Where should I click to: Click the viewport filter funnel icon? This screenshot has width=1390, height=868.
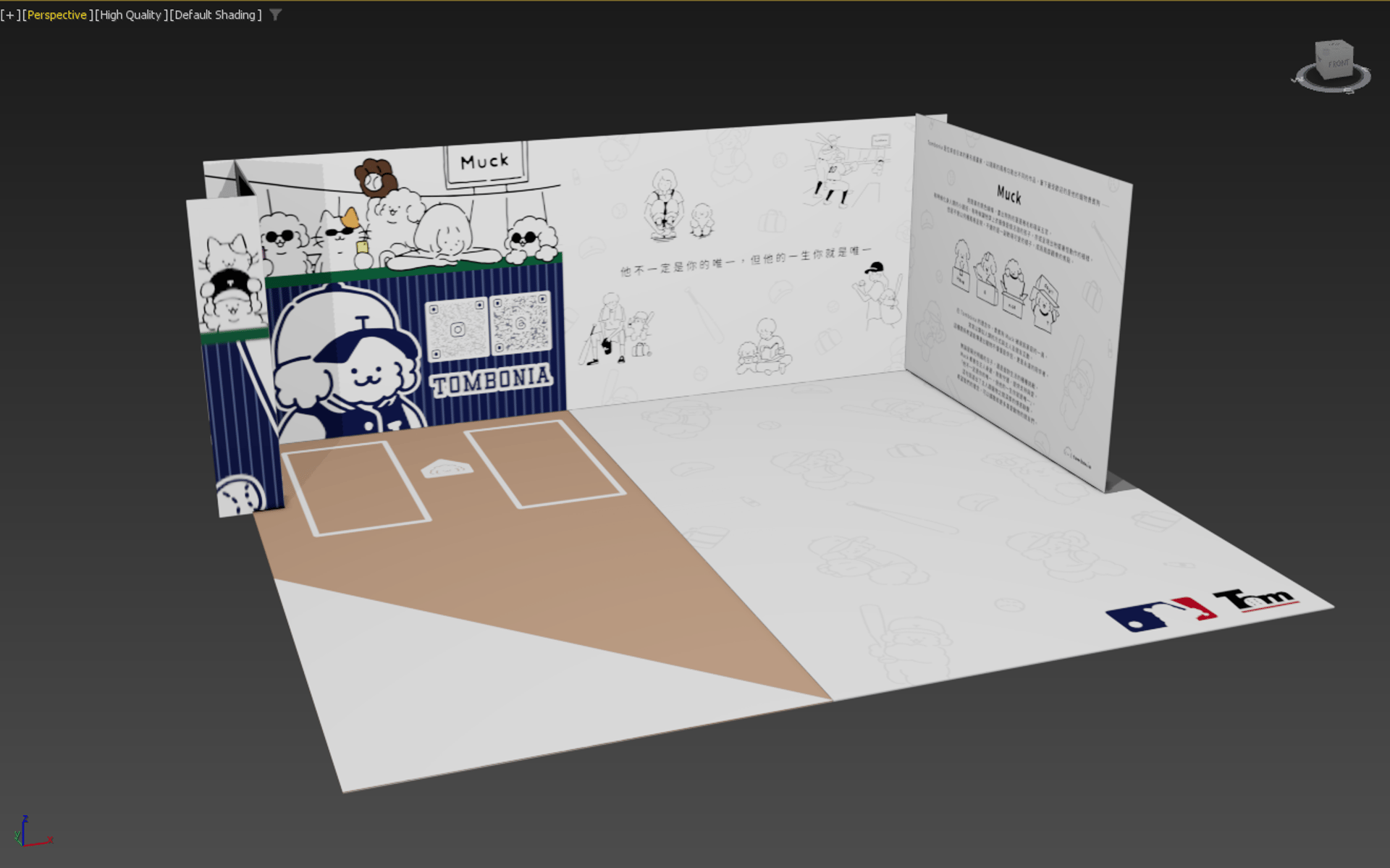point(276,14)
